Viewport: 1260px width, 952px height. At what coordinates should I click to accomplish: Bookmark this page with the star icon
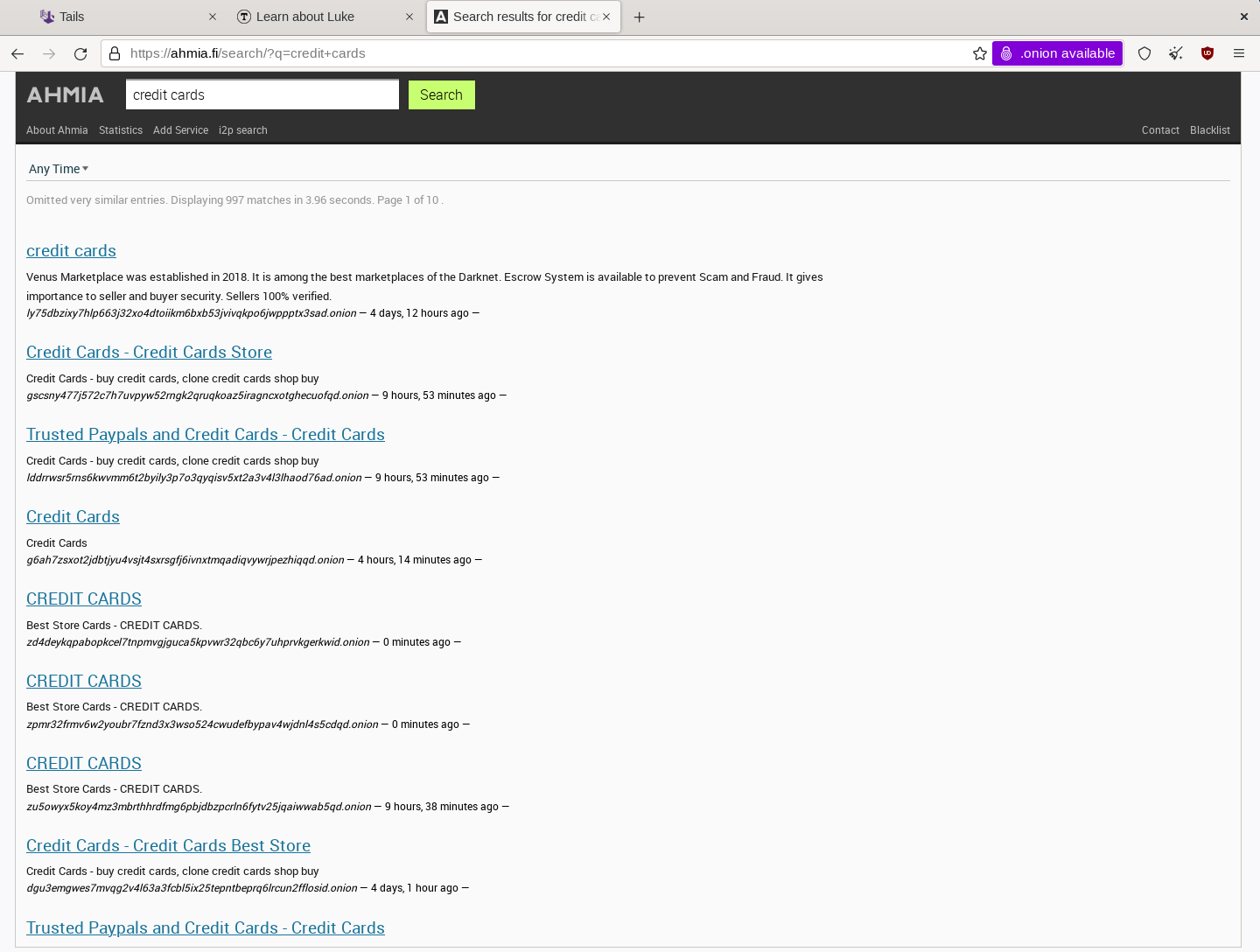[980, 53]
